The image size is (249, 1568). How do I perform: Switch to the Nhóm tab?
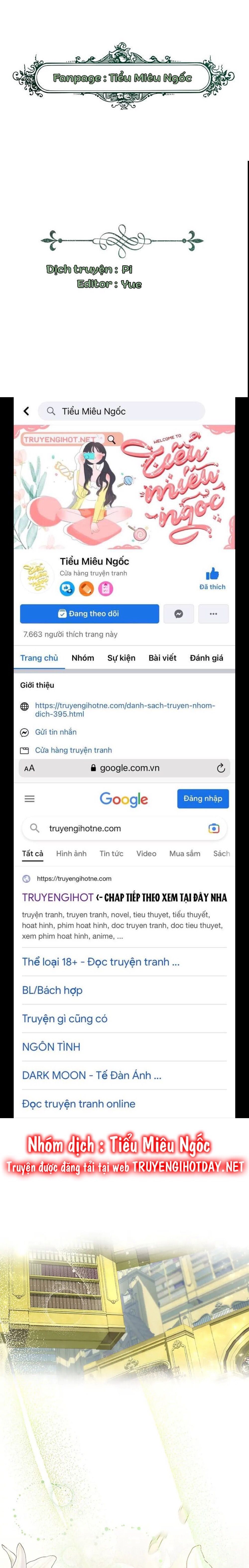click(x=82, y=658)
